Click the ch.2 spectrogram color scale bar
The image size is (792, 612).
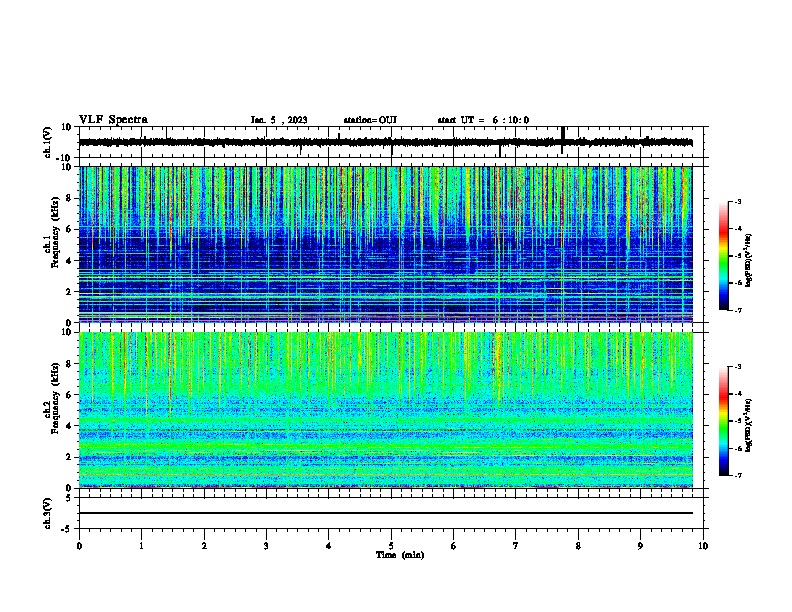724,421
